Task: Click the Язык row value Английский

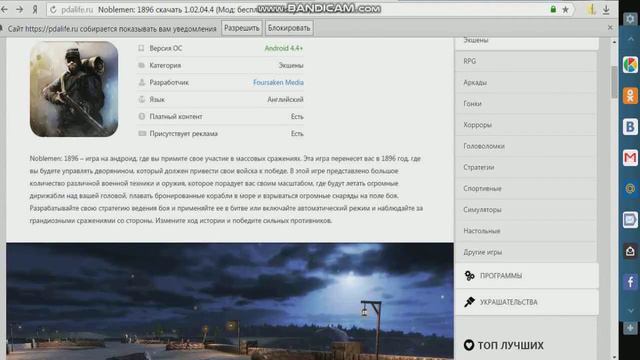Action: coord(285,100)
